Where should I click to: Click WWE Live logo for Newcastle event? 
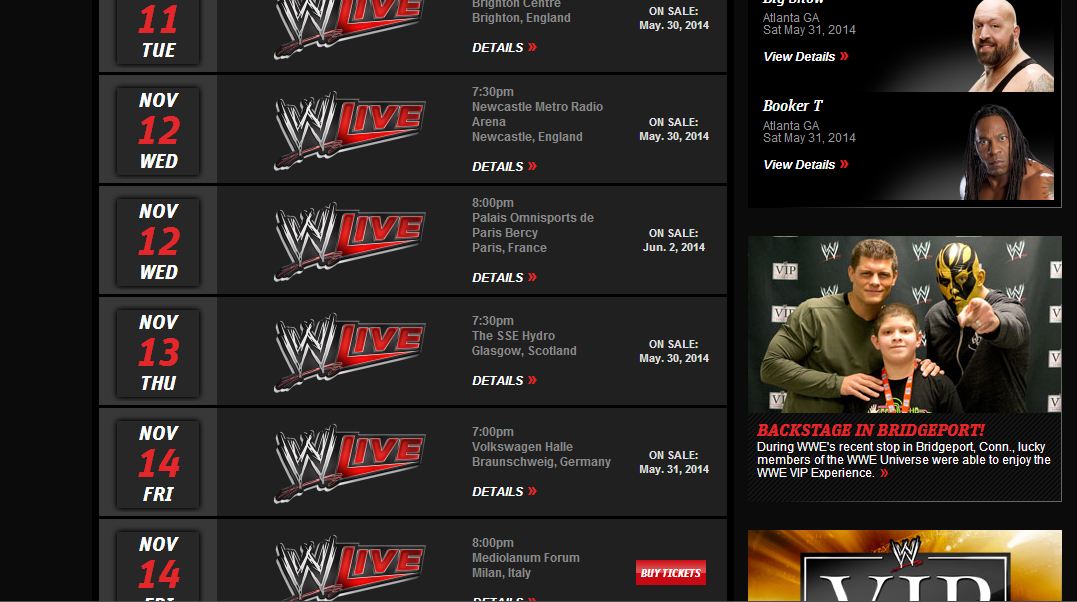pos(350,131)
